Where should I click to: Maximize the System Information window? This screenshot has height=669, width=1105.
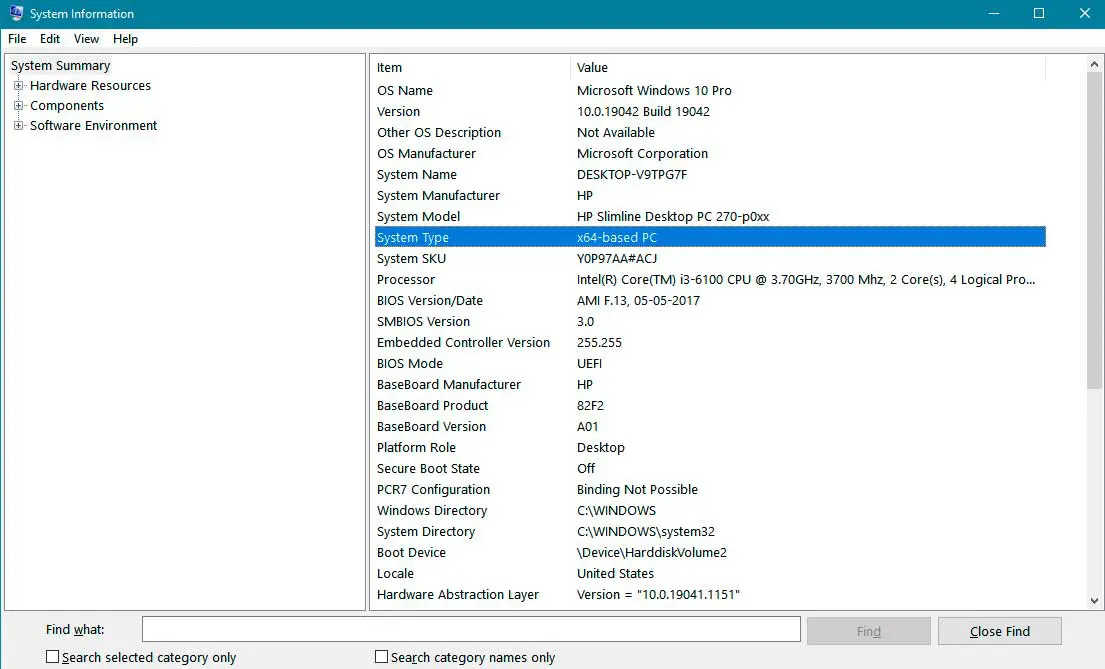point(1038,13)
